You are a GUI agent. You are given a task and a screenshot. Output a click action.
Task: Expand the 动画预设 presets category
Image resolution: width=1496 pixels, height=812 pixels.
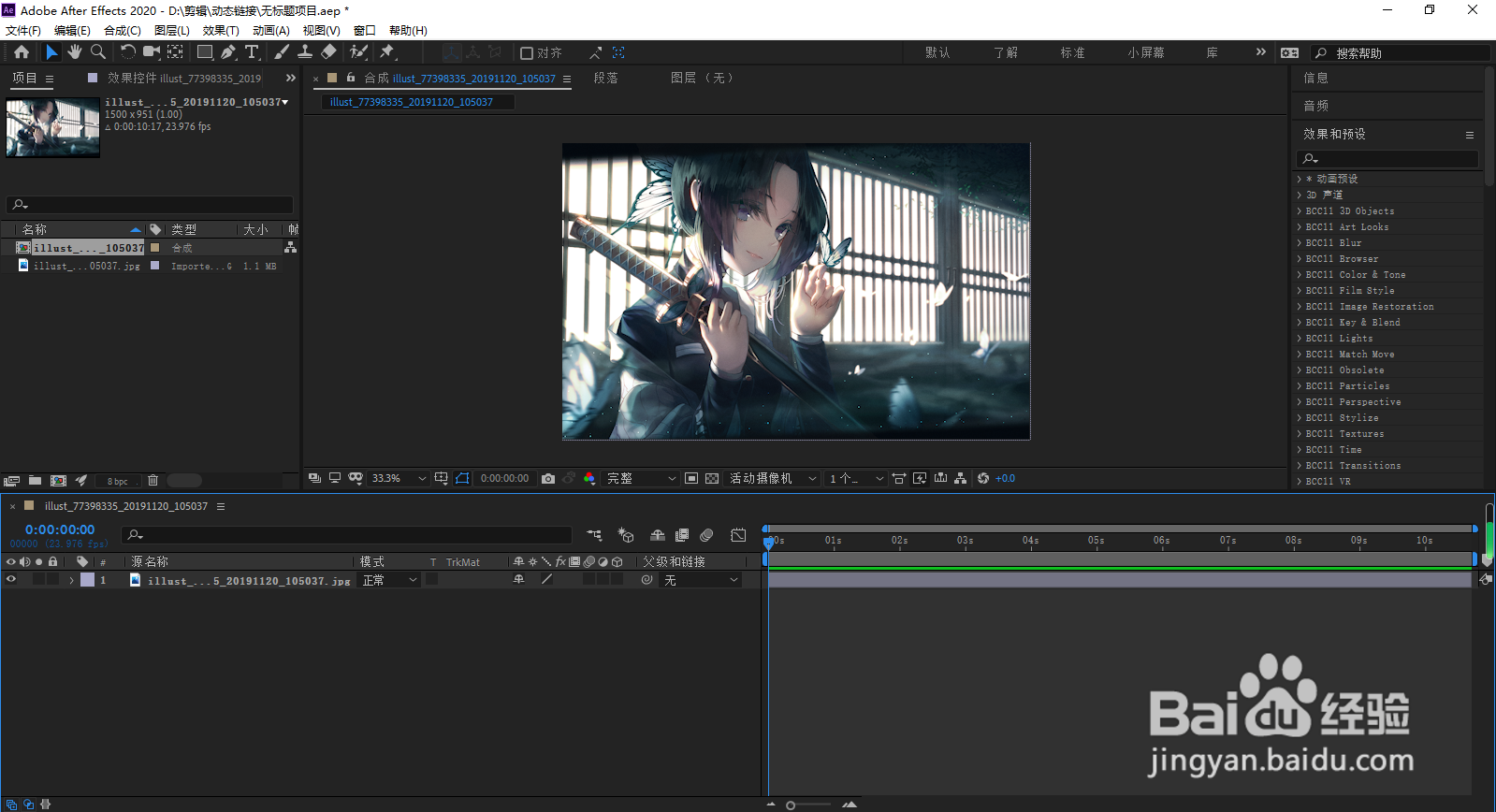click(x=1300, y=179)
